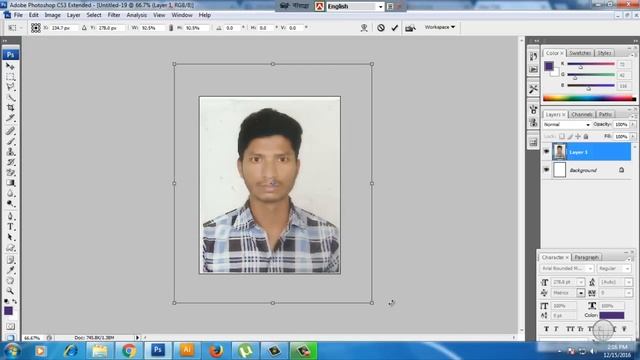
Task: Open the Fill slider arrow
Action: pyautogui.click(x=633, y=136)
